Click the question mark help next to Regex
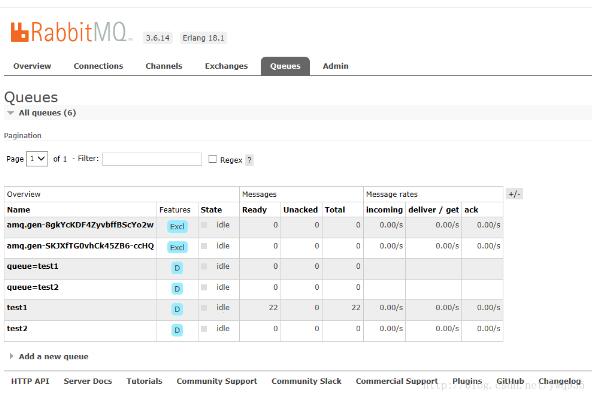The image size is (597, 395). point(249,160)
